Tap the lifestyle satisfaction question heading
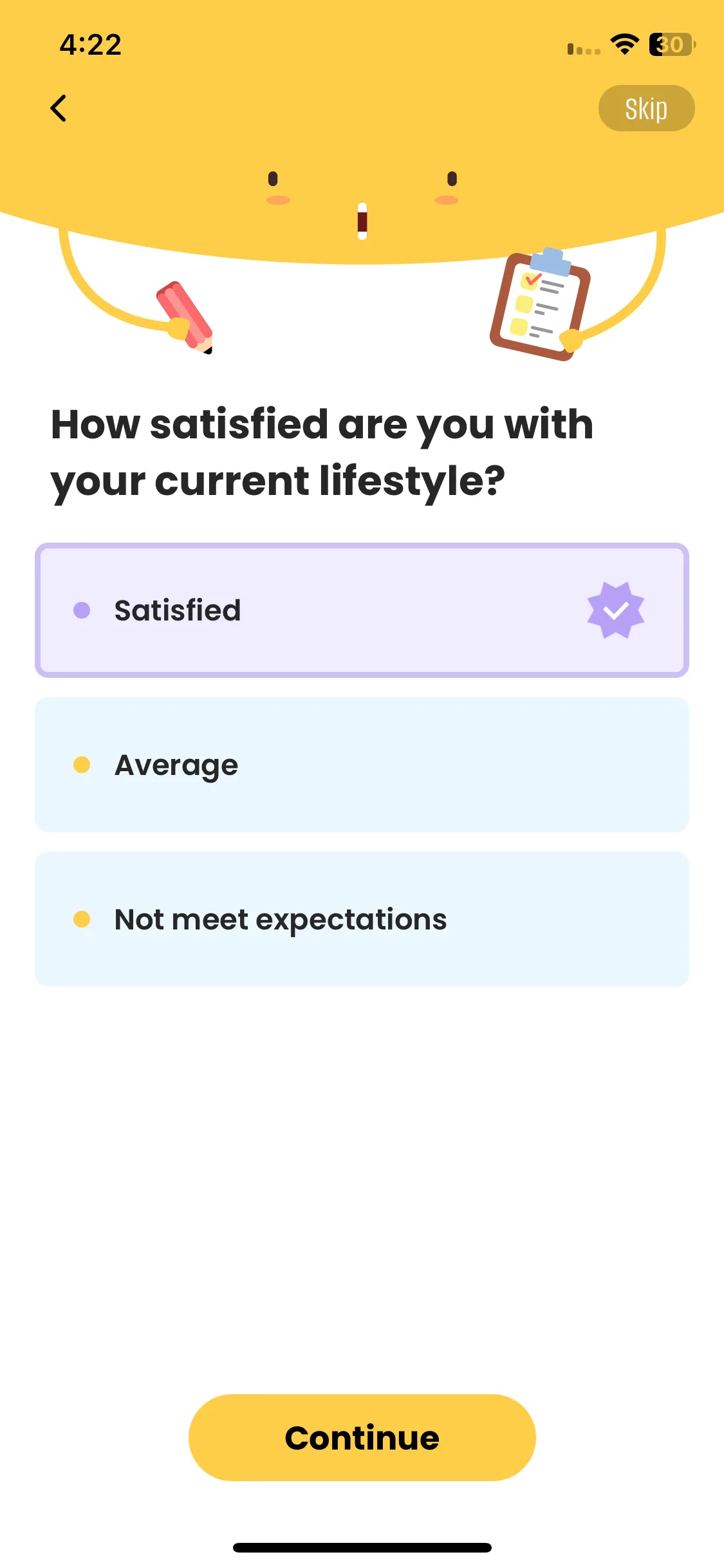The image size is (724, 1568). [x=322, y=453]
